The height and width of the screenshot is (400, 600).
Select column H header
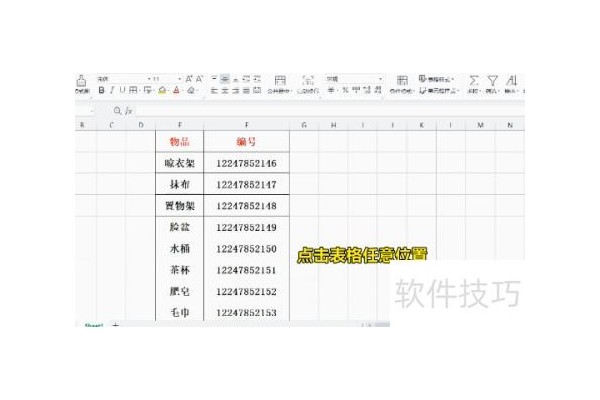point(334,125)
